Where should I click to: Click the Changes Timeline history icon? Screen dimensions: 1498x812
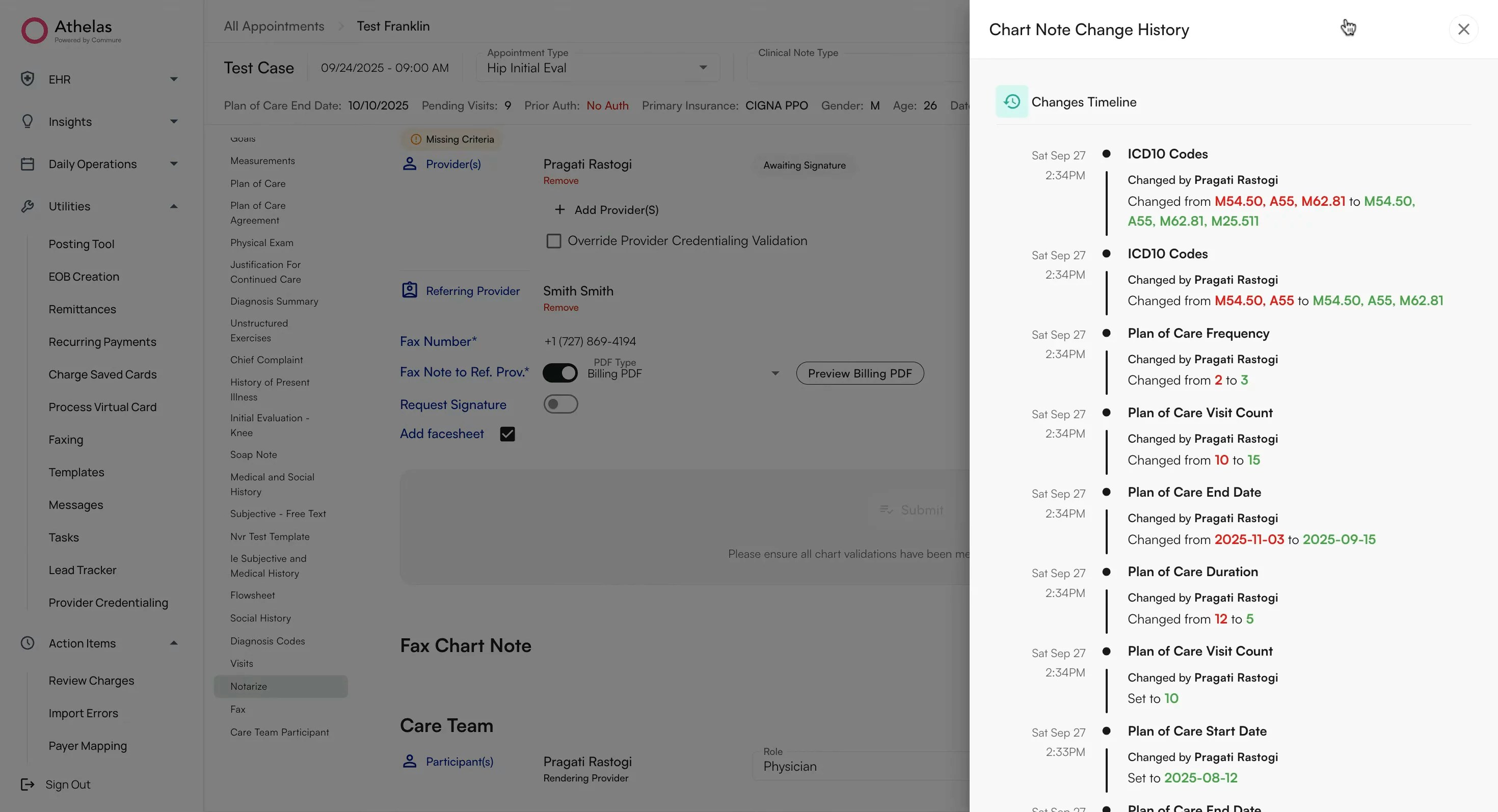pos(1011,102)
